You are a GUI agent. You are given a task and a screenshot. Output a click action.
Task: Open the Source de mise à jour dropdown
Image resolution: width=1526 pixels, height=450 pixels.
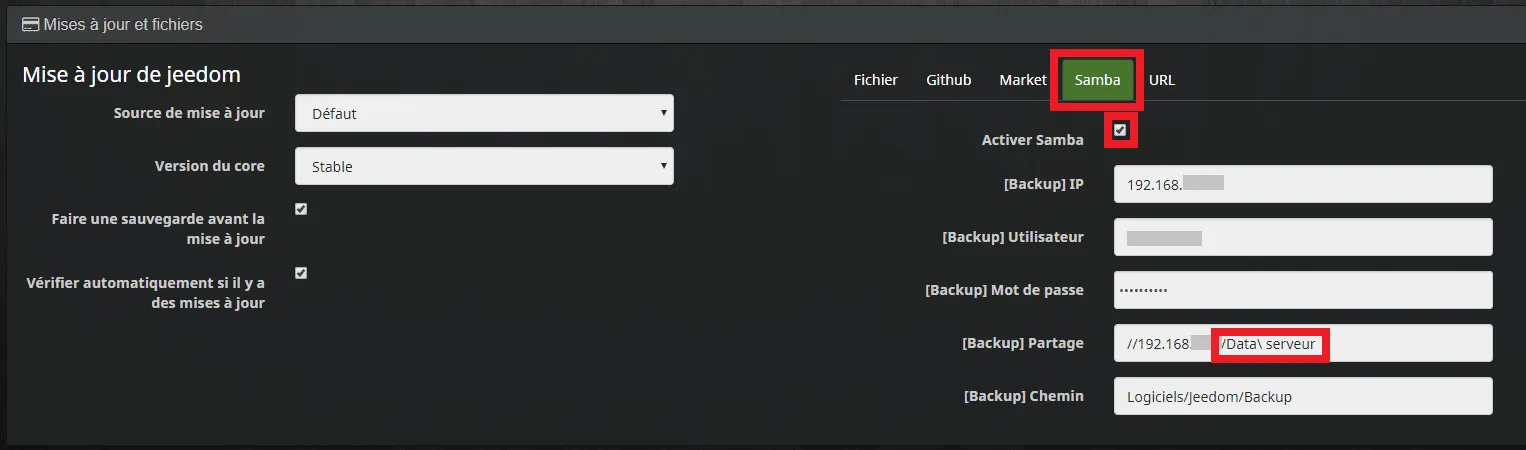[x=484, y=113]
